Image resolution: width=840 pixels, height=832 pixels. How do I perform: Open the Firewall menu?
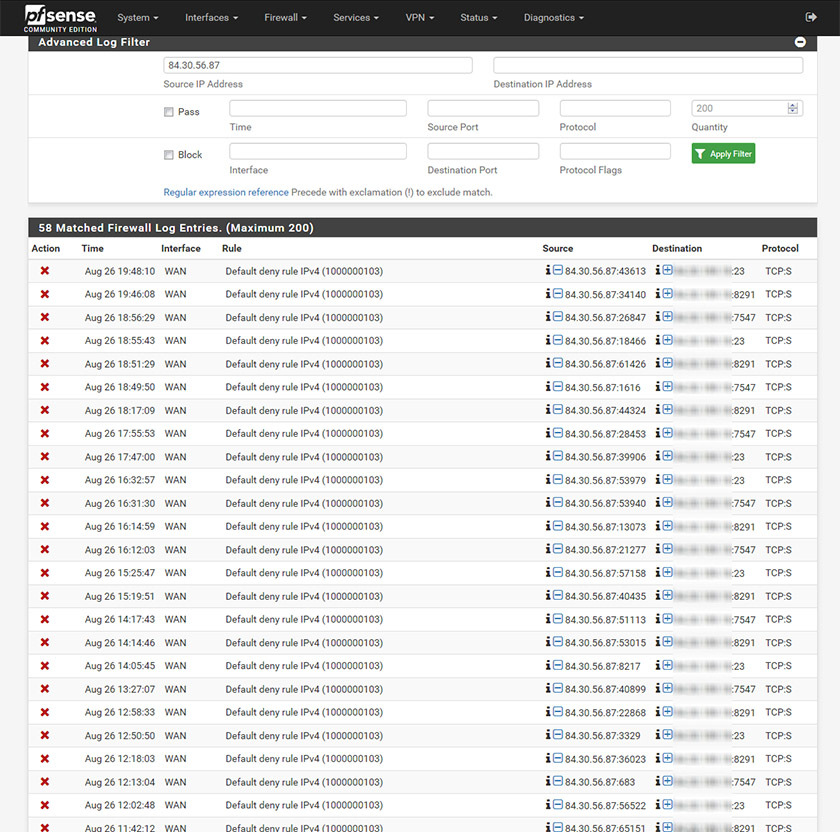pyautogui.click(x=286, y=18)
